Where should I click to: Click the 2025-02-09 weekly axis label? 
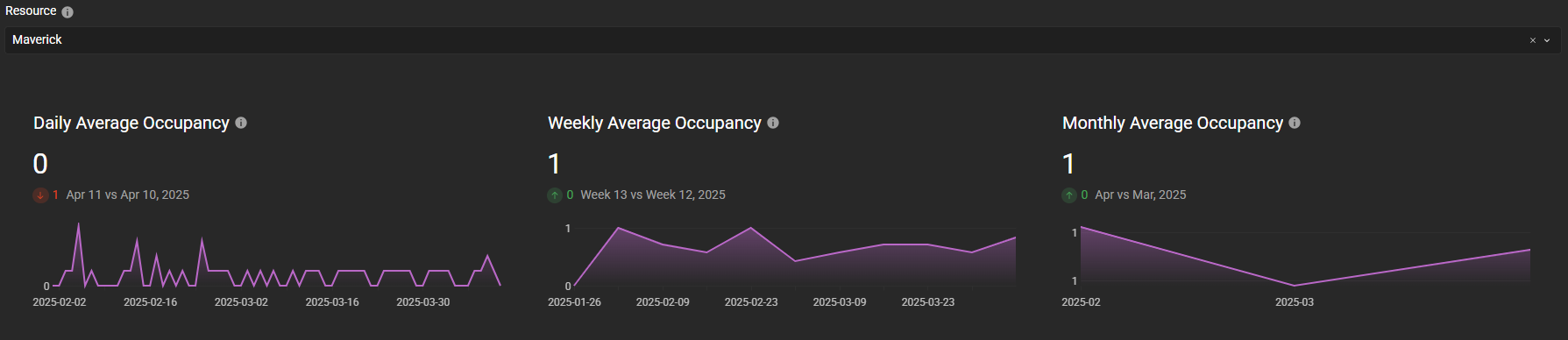tap(663, 301)
